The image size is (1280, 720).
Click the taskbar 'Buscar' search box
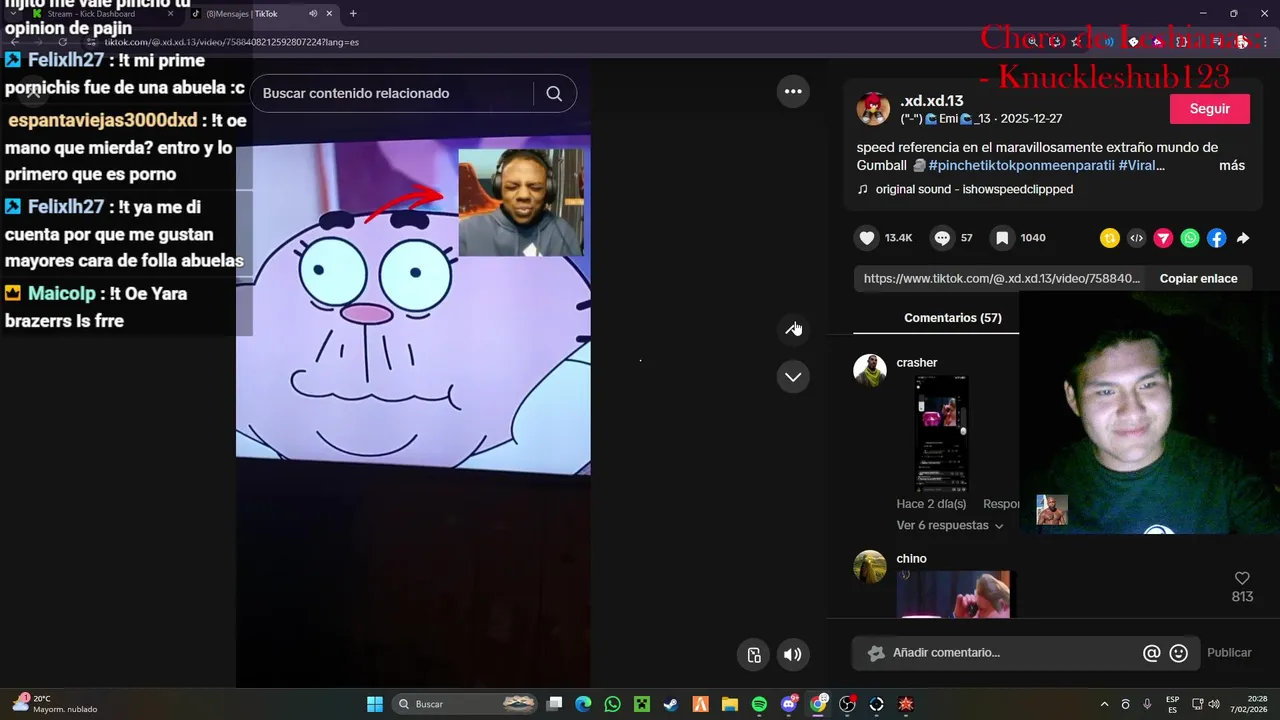(464, 704)
